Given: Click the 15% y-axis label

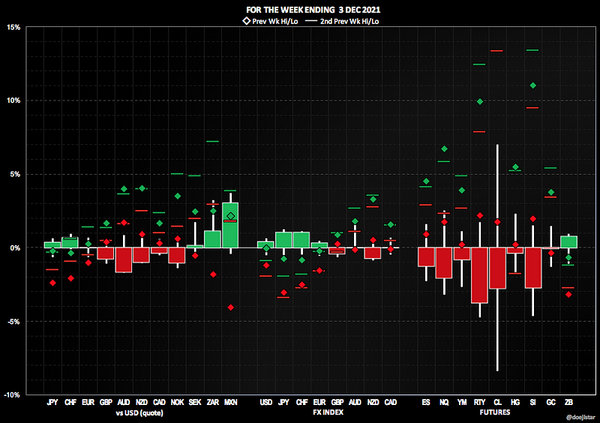Looking at the screenshot, I should [14, 27].
